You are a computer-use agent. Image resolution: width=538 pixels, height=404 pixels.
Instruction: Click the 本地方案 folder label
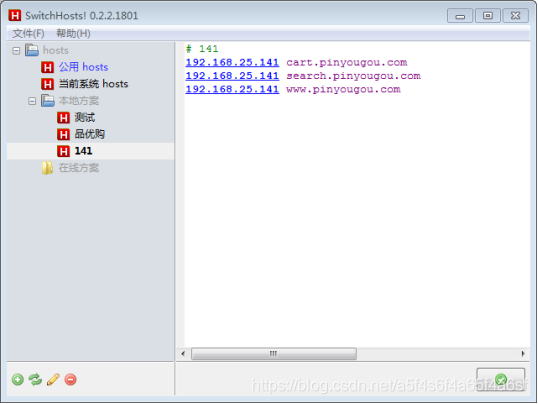click(79, 101)
